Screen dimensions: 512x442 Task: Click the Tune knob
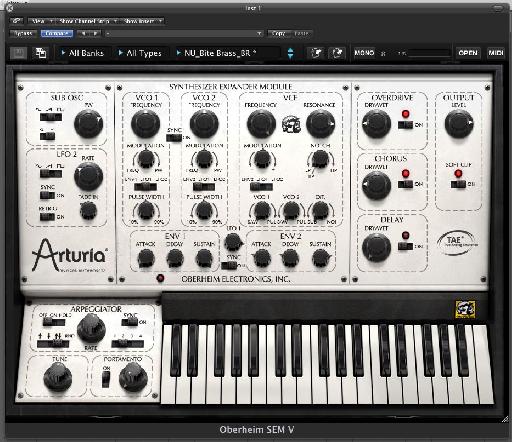tap(58, 377)
